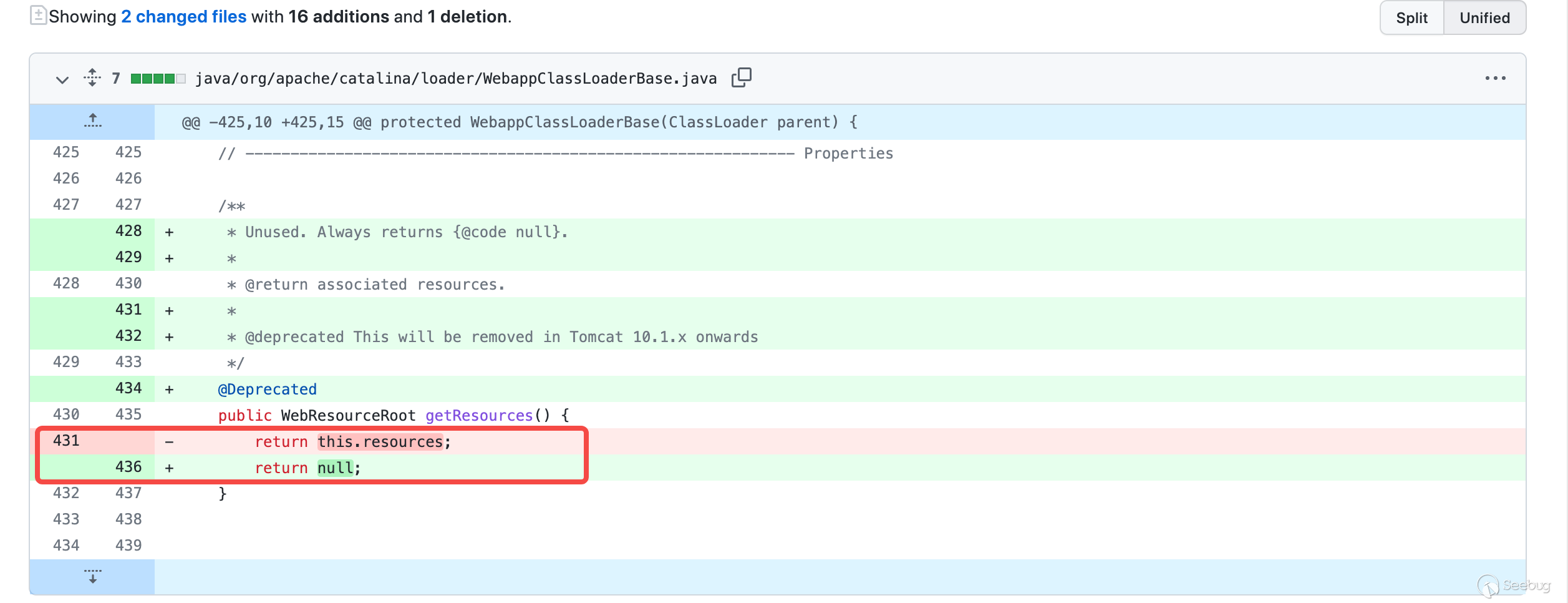The height and width of the screenshot is (603, 1568).
Task: Click the plus marker on the "return null" line
Action: tap(169, 468)
